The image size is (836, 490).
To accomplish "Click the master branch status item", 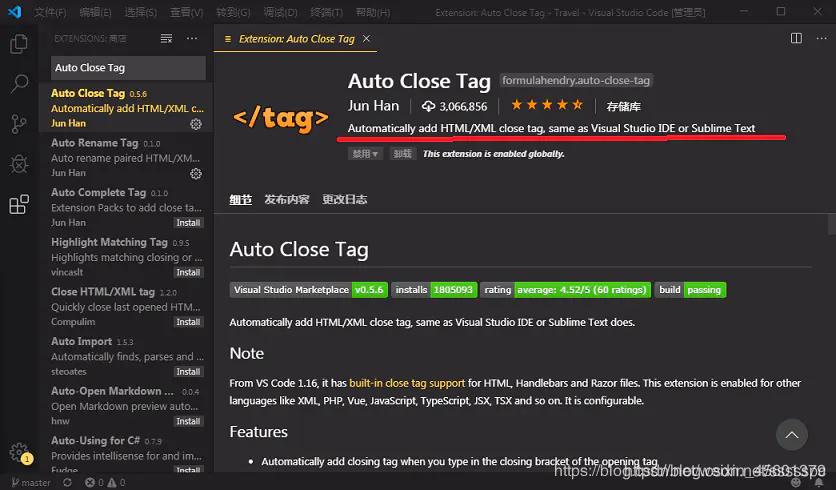I will pyautogui.click(x=31, y=483).
